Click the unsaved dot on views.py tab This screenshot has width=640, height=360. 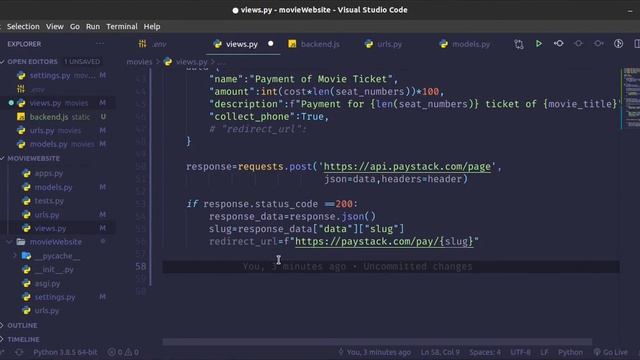click(271, 44)
